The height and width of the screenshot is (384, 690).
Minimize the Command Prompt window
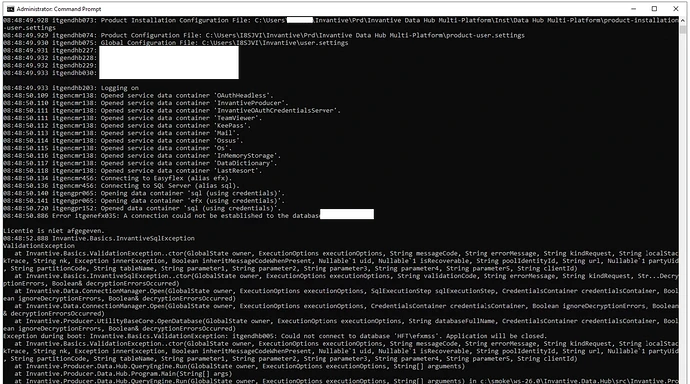[633, 9]
